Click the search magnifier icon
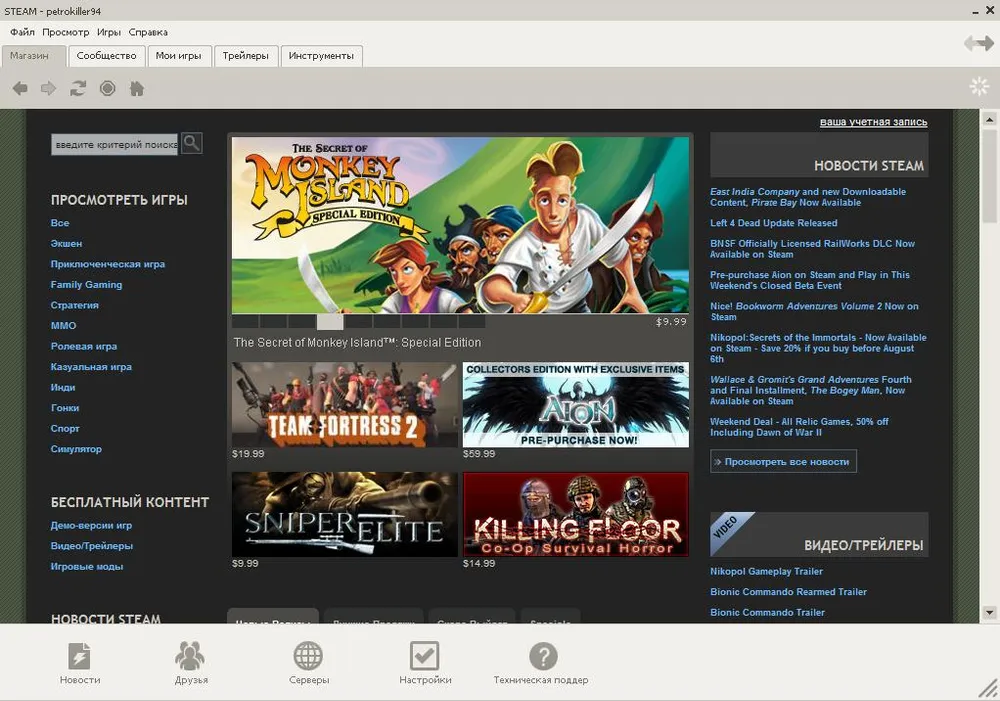This screenshot has width=1000, height=701. click(x=191, y=144)
